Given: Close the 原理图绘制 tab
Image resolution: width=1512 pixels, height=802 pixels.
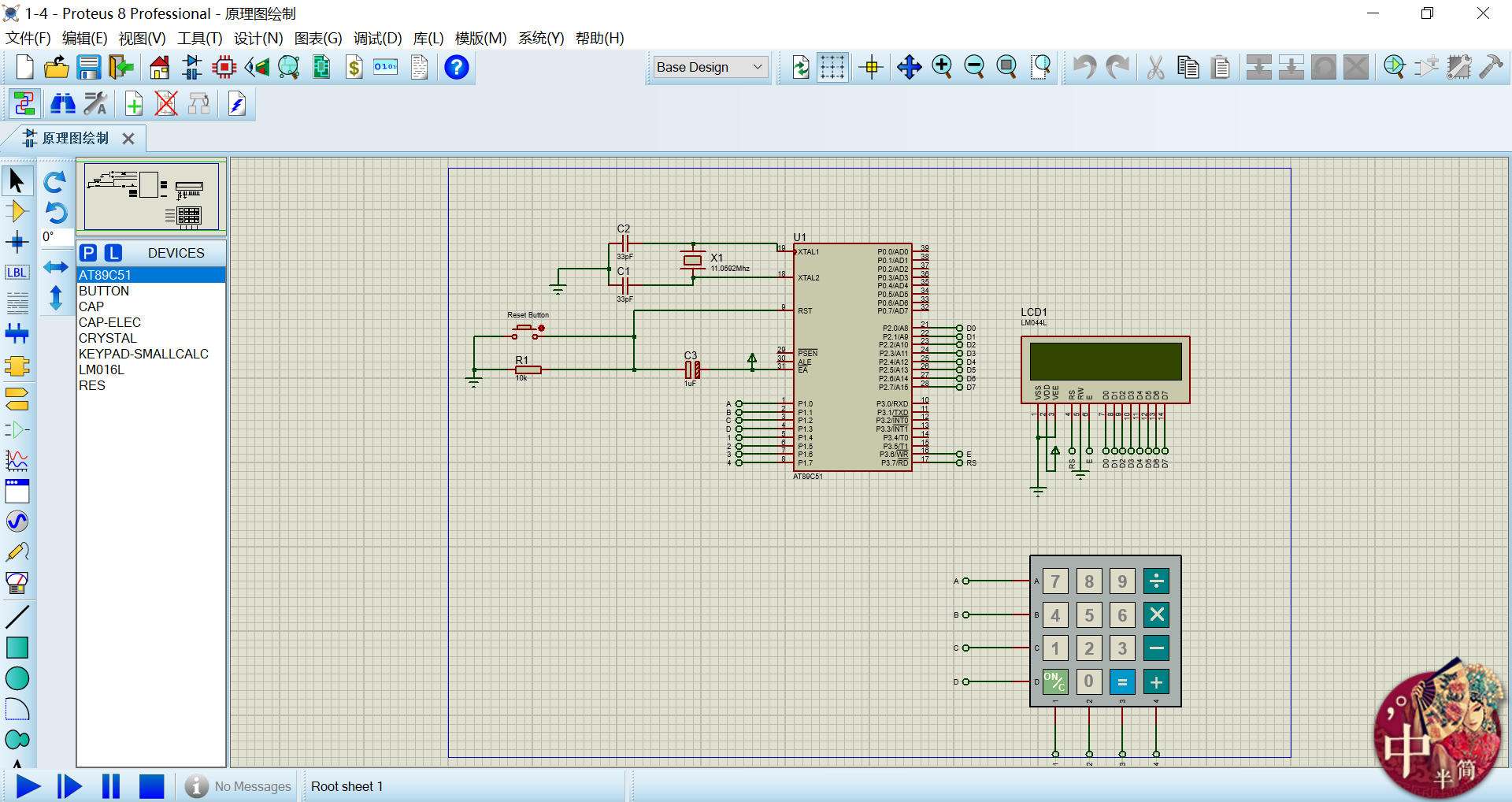Looking at the screenshot, I should tap(128, 139).
